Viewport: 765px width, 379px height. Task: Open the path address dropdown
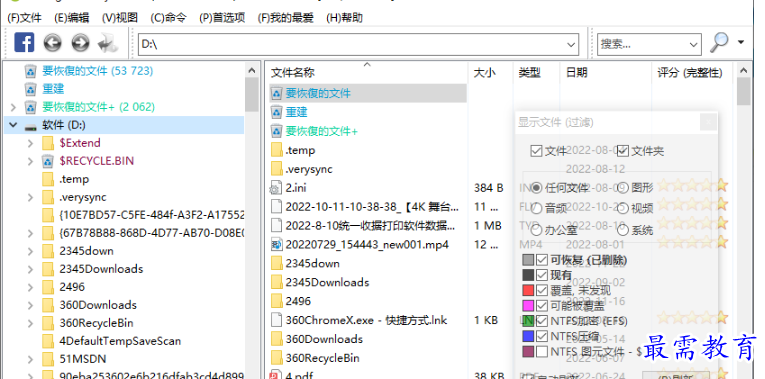[x=571, y=44]
